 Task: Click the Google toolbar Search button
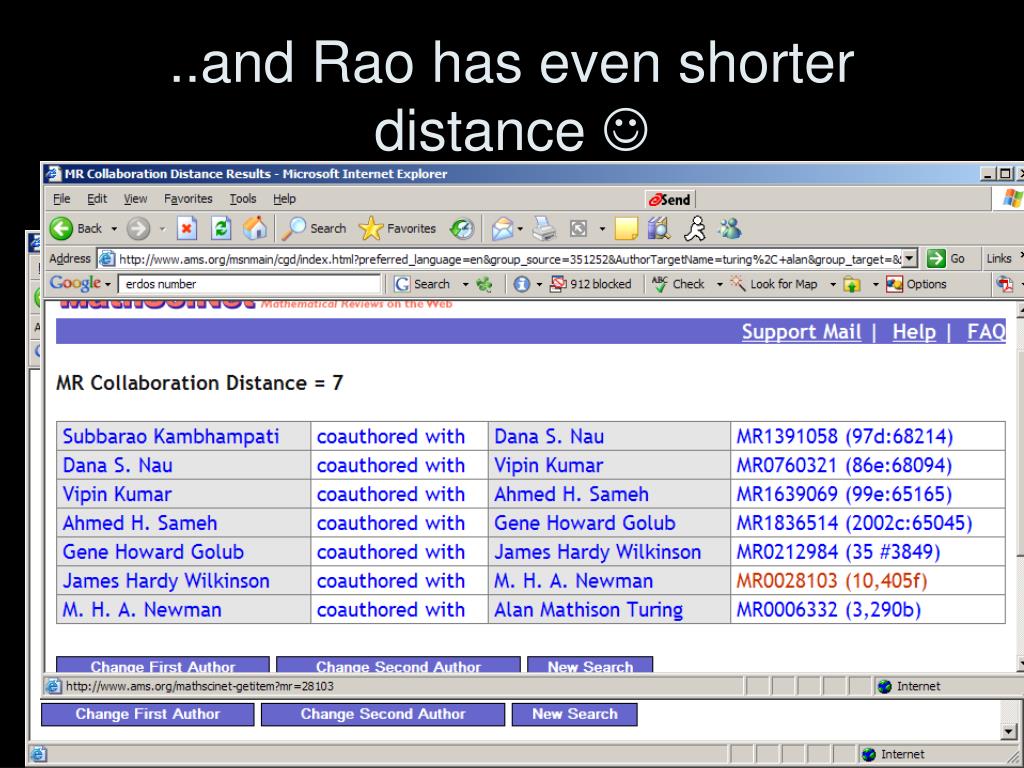(x=423, y=284)
